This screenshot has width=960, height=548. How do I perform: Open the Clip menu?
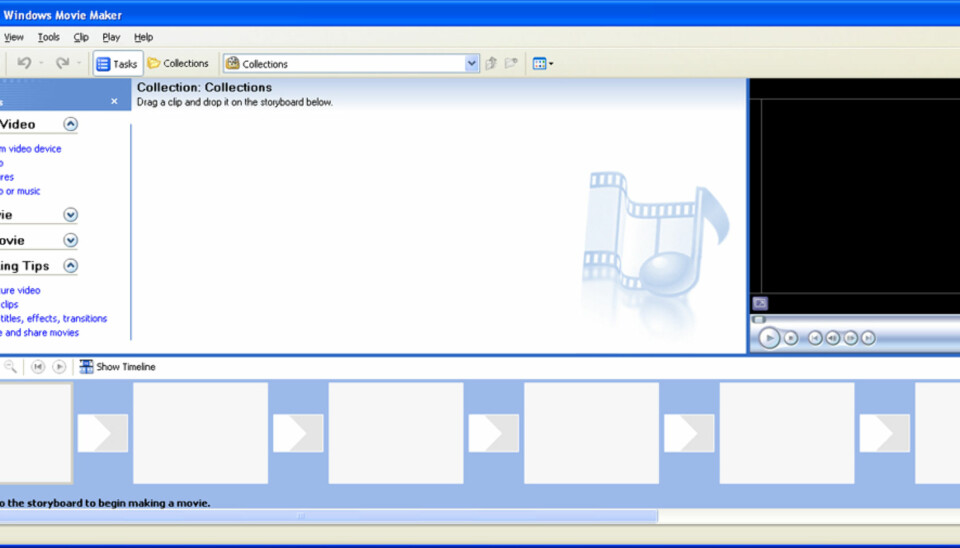[x=81, y=37]
